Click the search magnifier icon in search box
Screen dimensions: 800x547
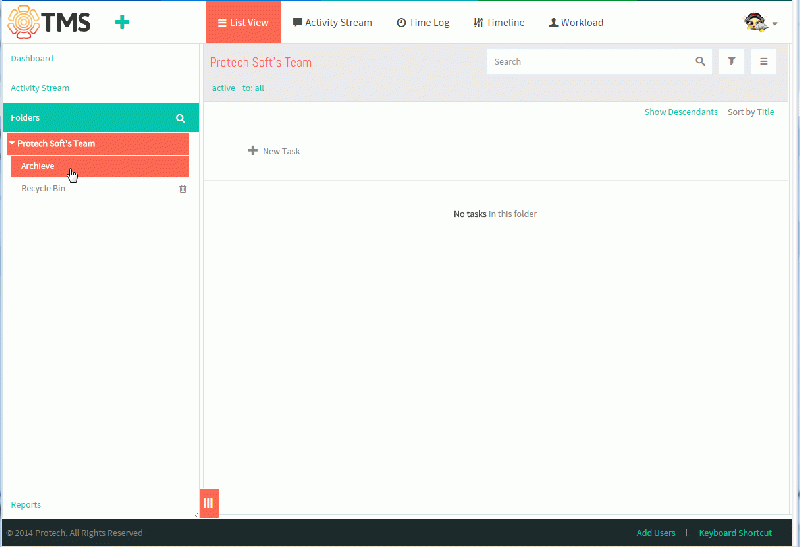pyautogui.click(x=701, y=62)
